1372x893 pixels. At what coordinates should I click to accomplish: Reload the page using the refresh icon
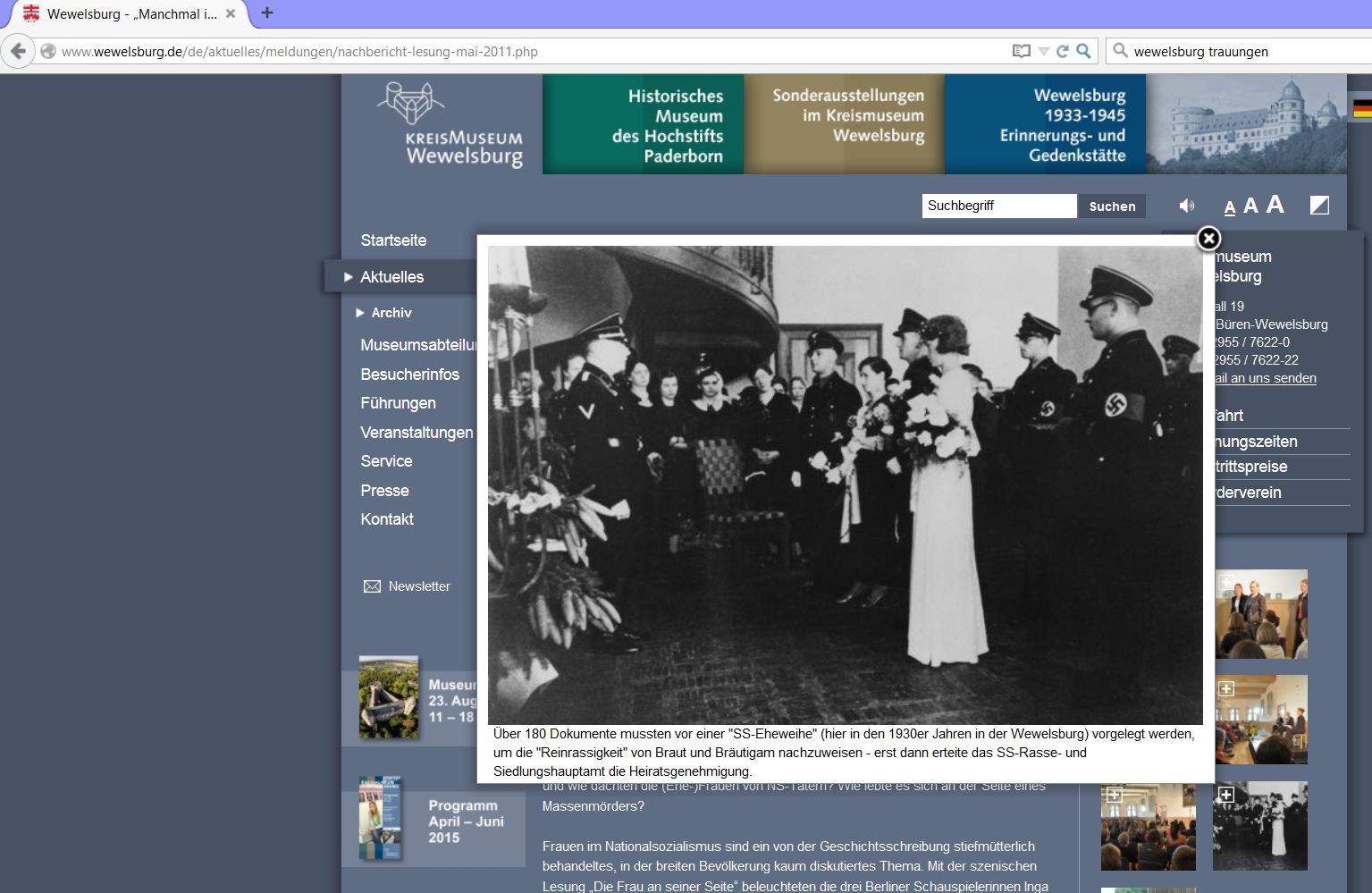click(1063, 52)
